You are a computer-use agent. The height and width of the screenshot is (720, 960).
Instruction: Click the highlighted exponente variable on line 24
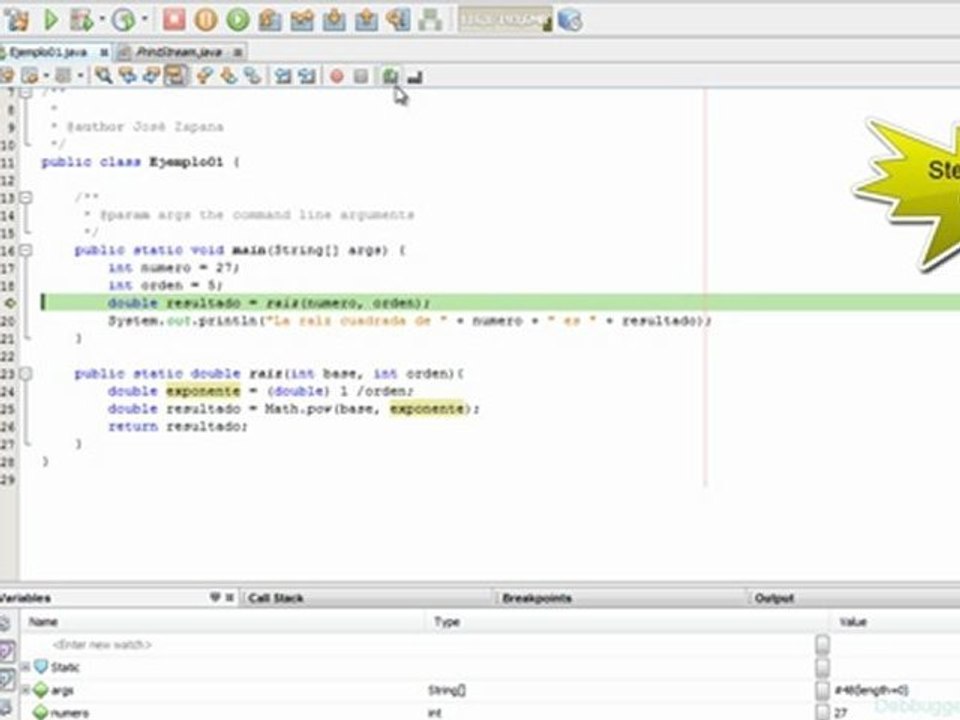click(203, 391)
